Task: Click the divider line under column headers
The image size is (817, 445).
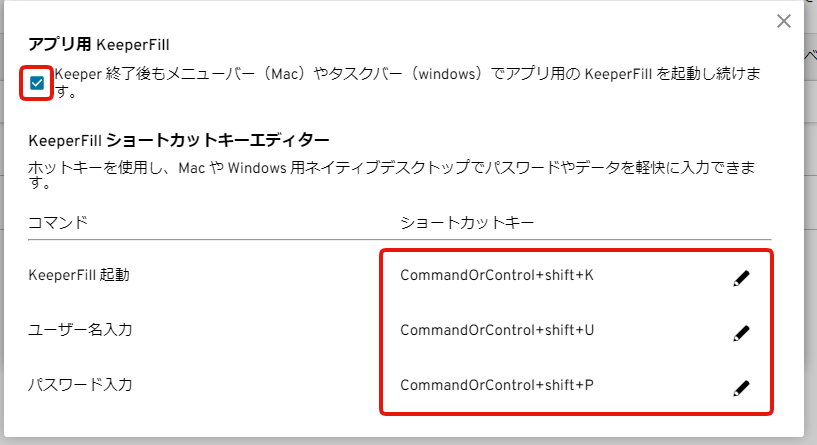Action: click(400, 240)
